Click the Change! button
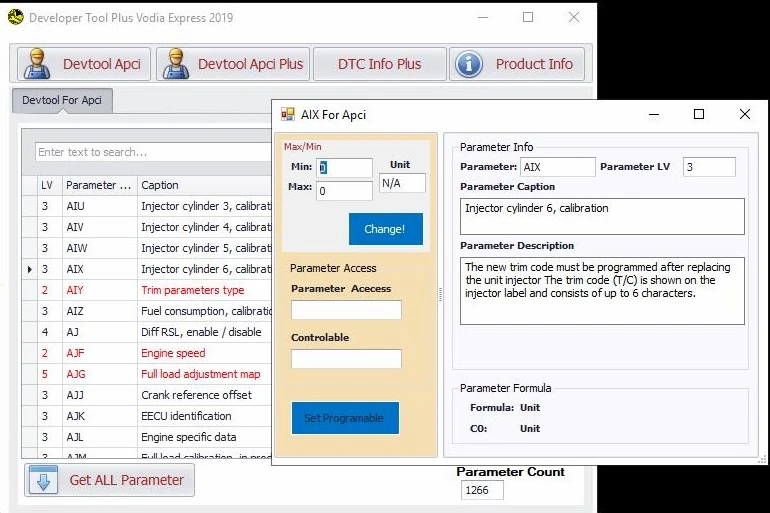This screenshot has height=513, width=770. (x=385, y=229)
